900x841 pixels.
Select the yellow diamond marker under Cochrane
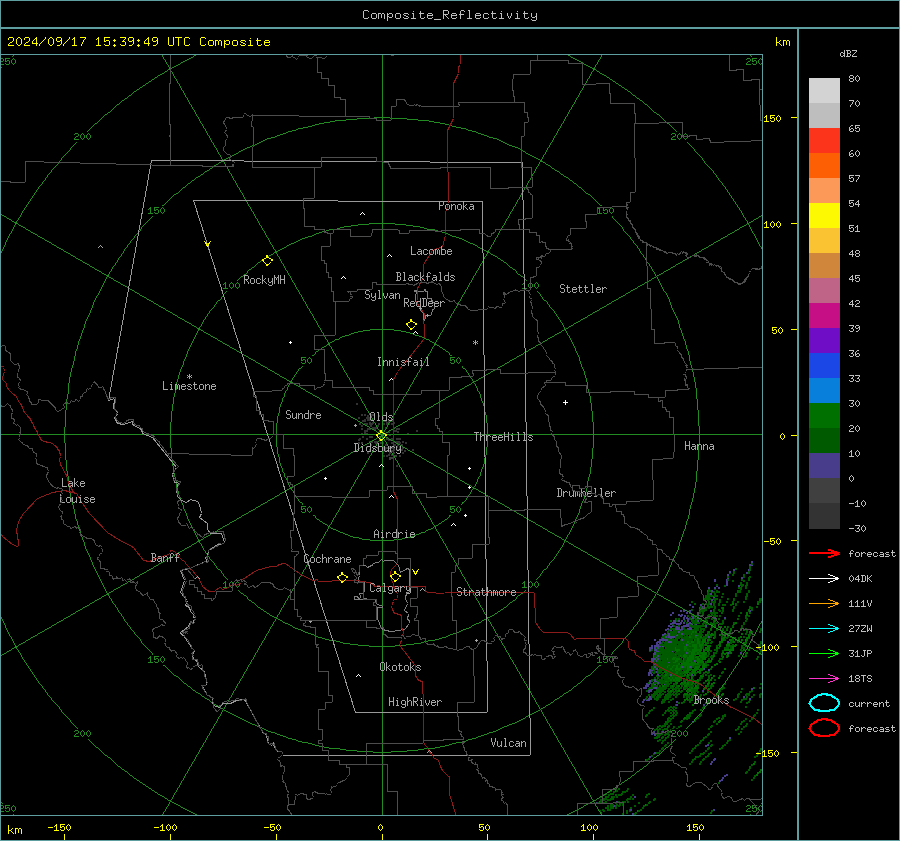click(342, 577)
